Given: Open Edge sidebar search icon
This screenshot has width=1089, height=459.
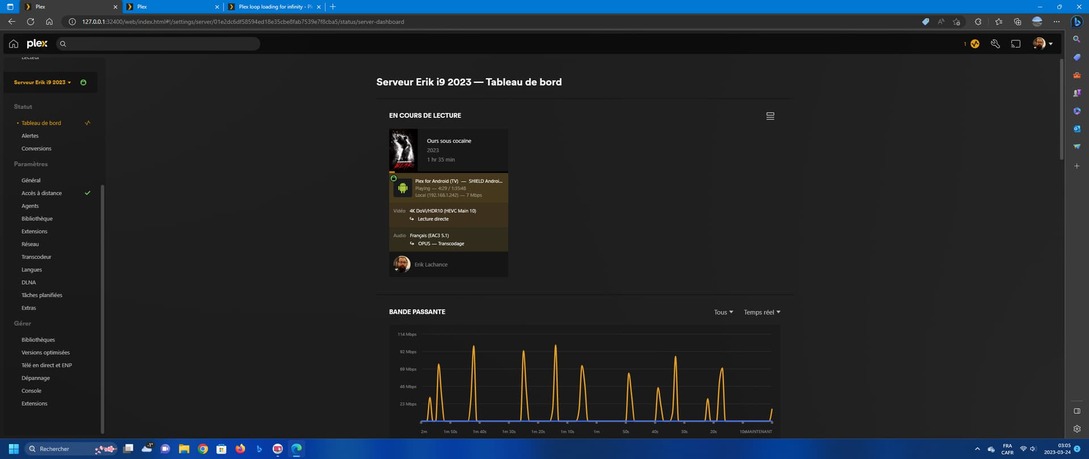Looking at the screenshot, I should (1076, 40).
